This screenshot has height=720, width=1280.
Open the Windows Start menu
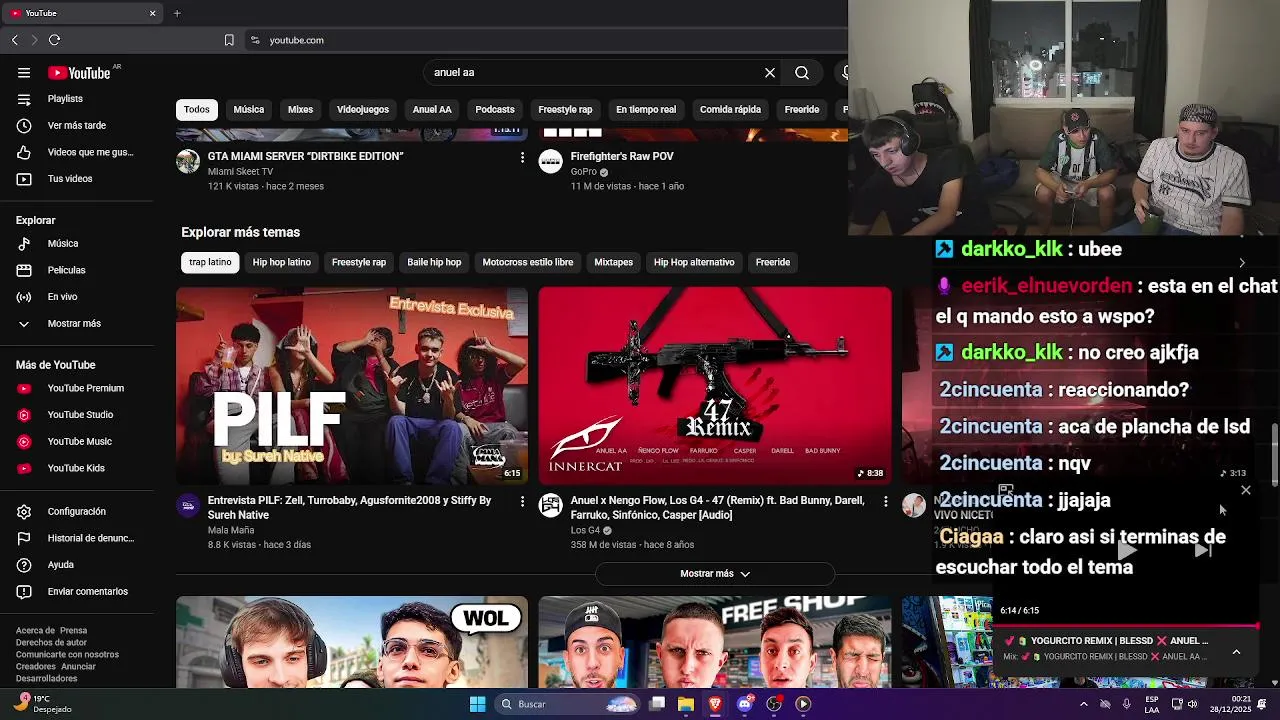[x=478, y=704]
